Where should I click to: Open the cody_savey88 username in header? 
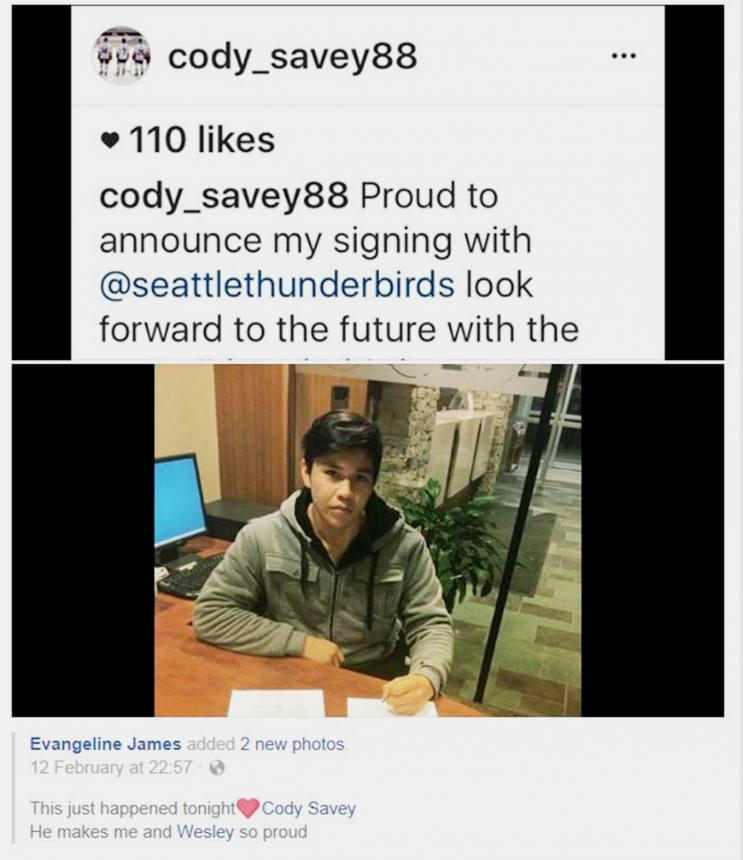pos(292,58)
